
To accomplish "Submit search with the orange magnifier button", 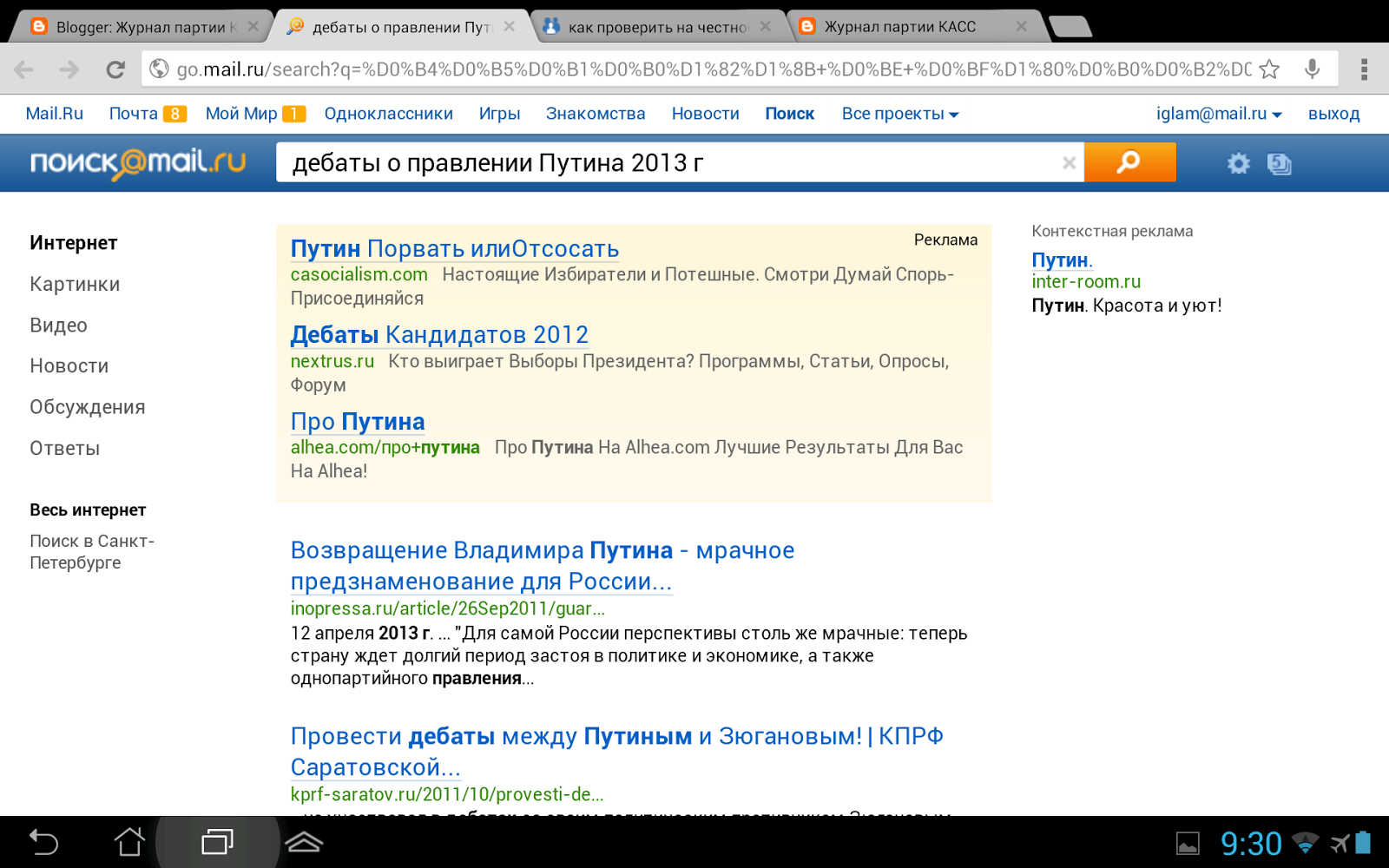I will pyautogui.click(x=1130, y=162).
